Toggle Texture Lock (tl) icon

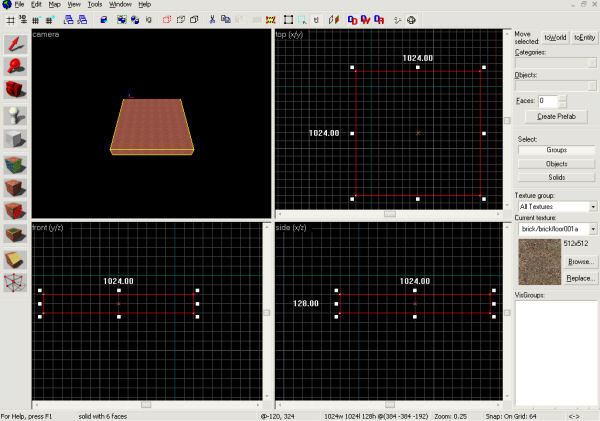coord(316,20)
